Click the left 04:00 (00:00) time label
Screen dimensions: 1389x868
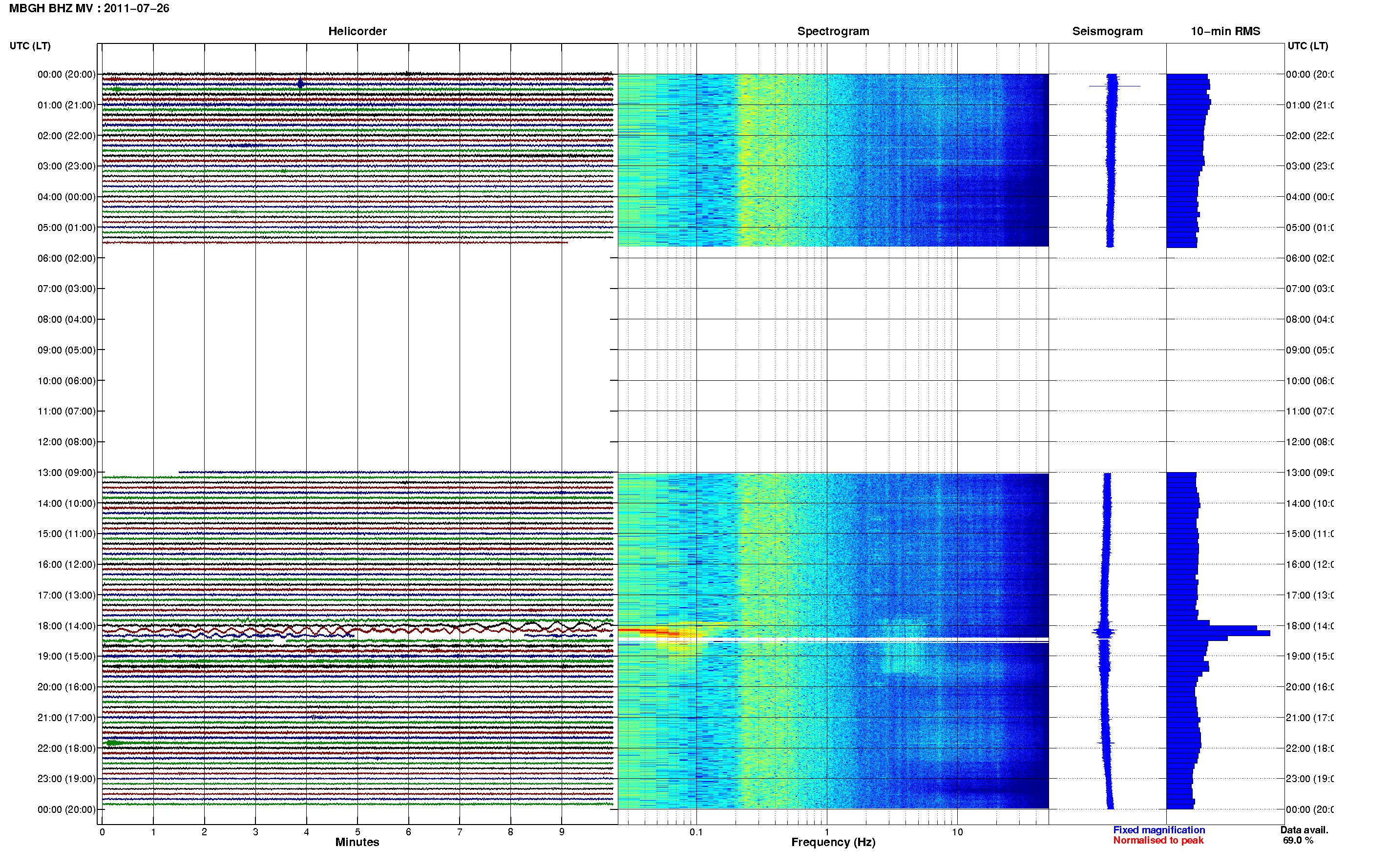click(66, 197)
